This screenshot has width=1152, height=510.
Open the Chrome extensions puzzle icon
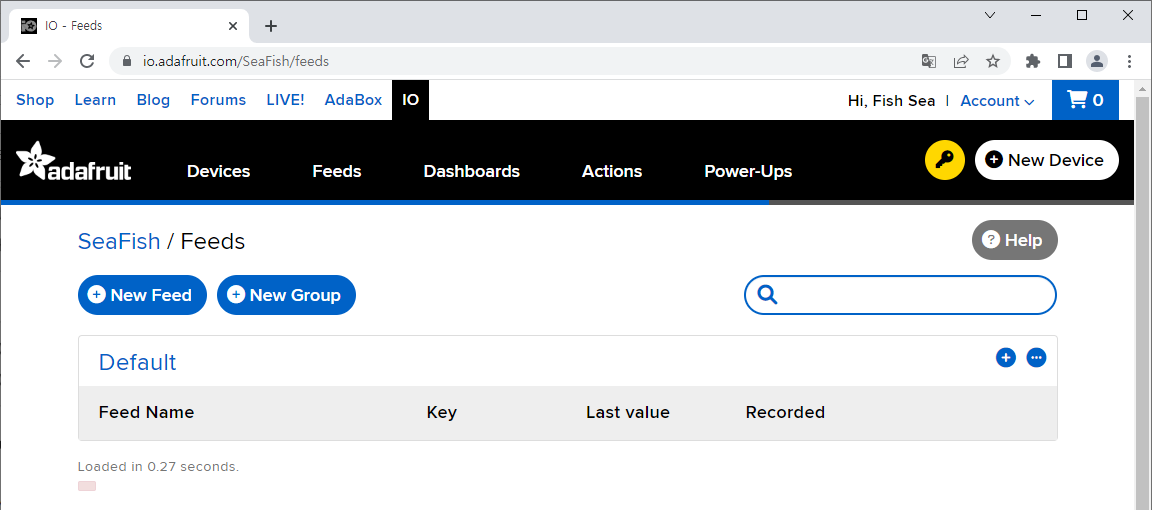tap(1033, 61)
